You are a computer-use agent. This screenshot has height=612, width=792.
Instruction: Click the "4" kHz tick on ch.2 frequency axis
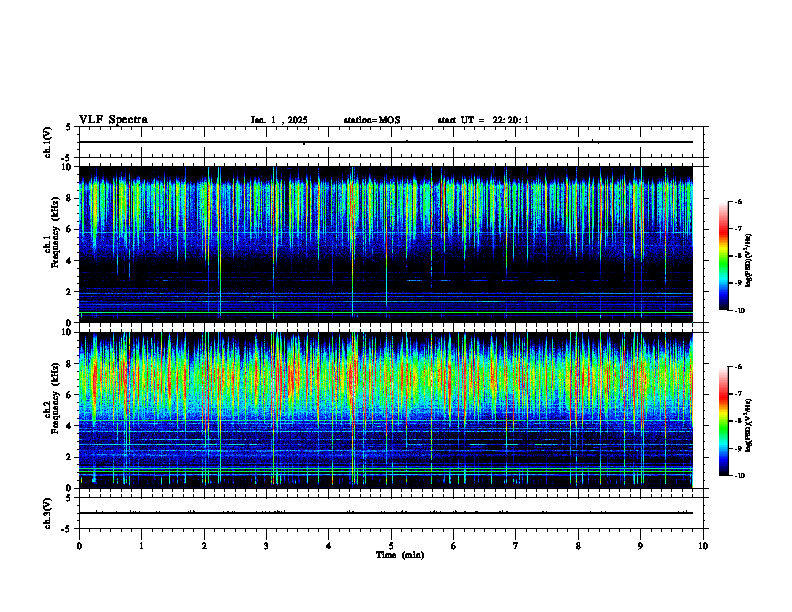[x=70, y=426]
